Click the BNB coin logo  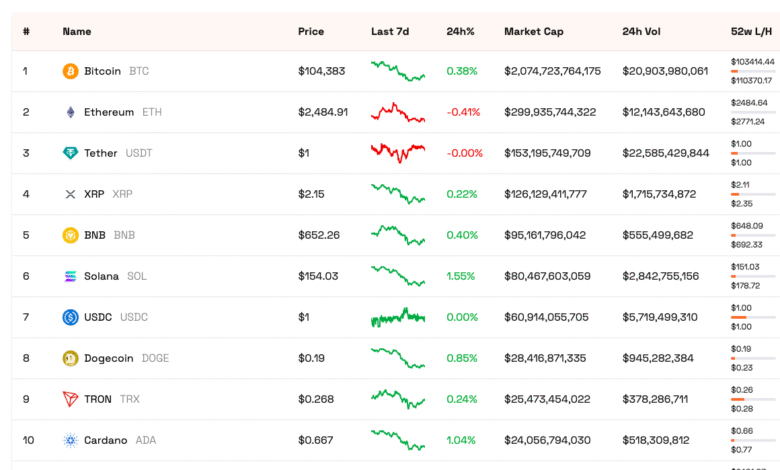pyautogui.click(x=70, y=235)
